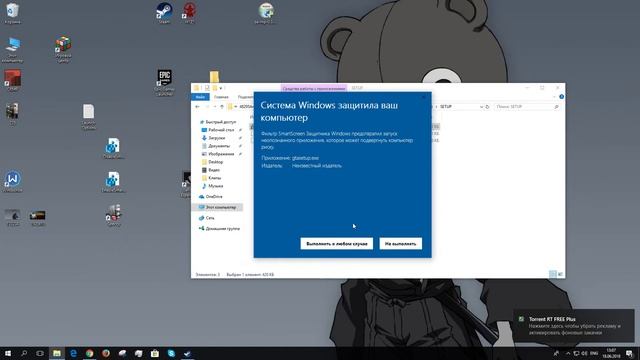This screenshot has width=640, height=360.
Task: Click the Torrent RT FREE Plus notification
Action: [573, 326]
